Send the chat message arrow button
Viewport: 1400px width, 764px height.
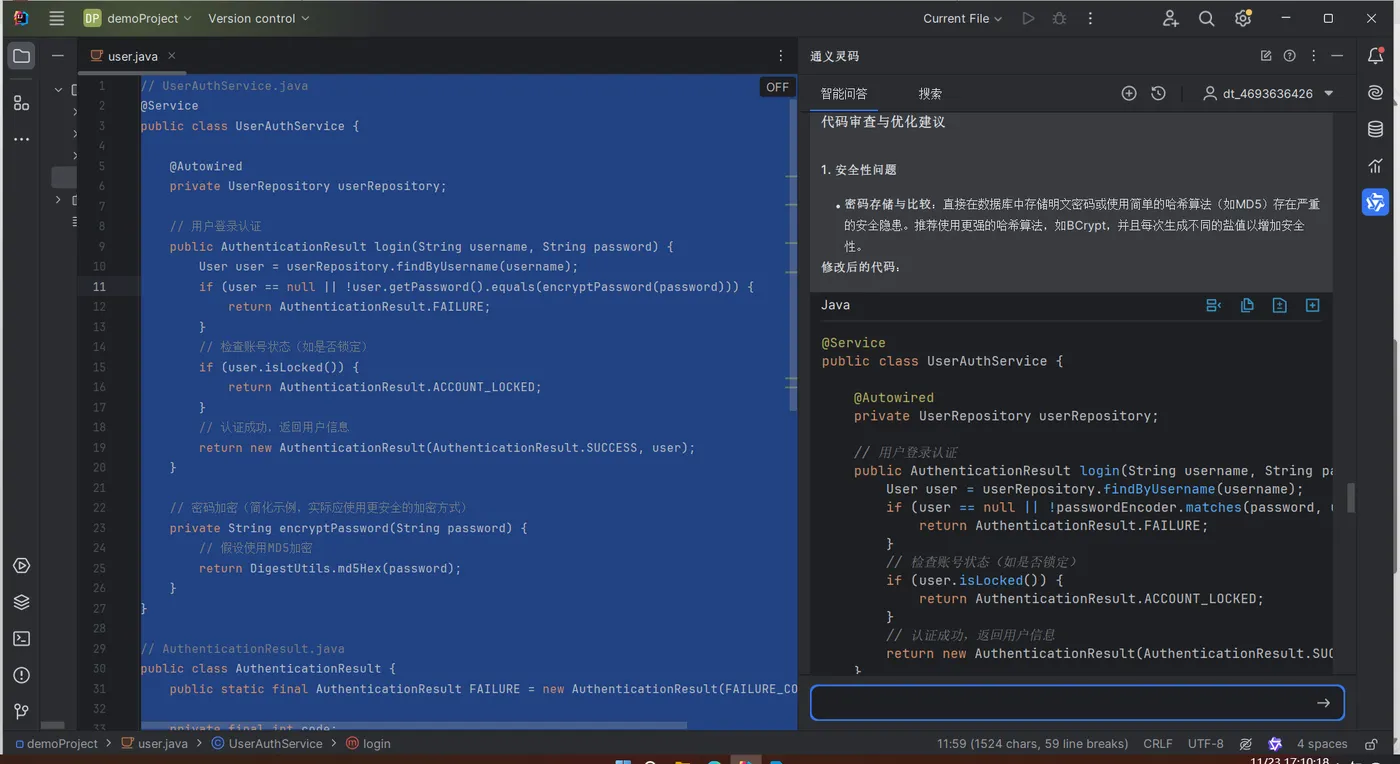1323,703
